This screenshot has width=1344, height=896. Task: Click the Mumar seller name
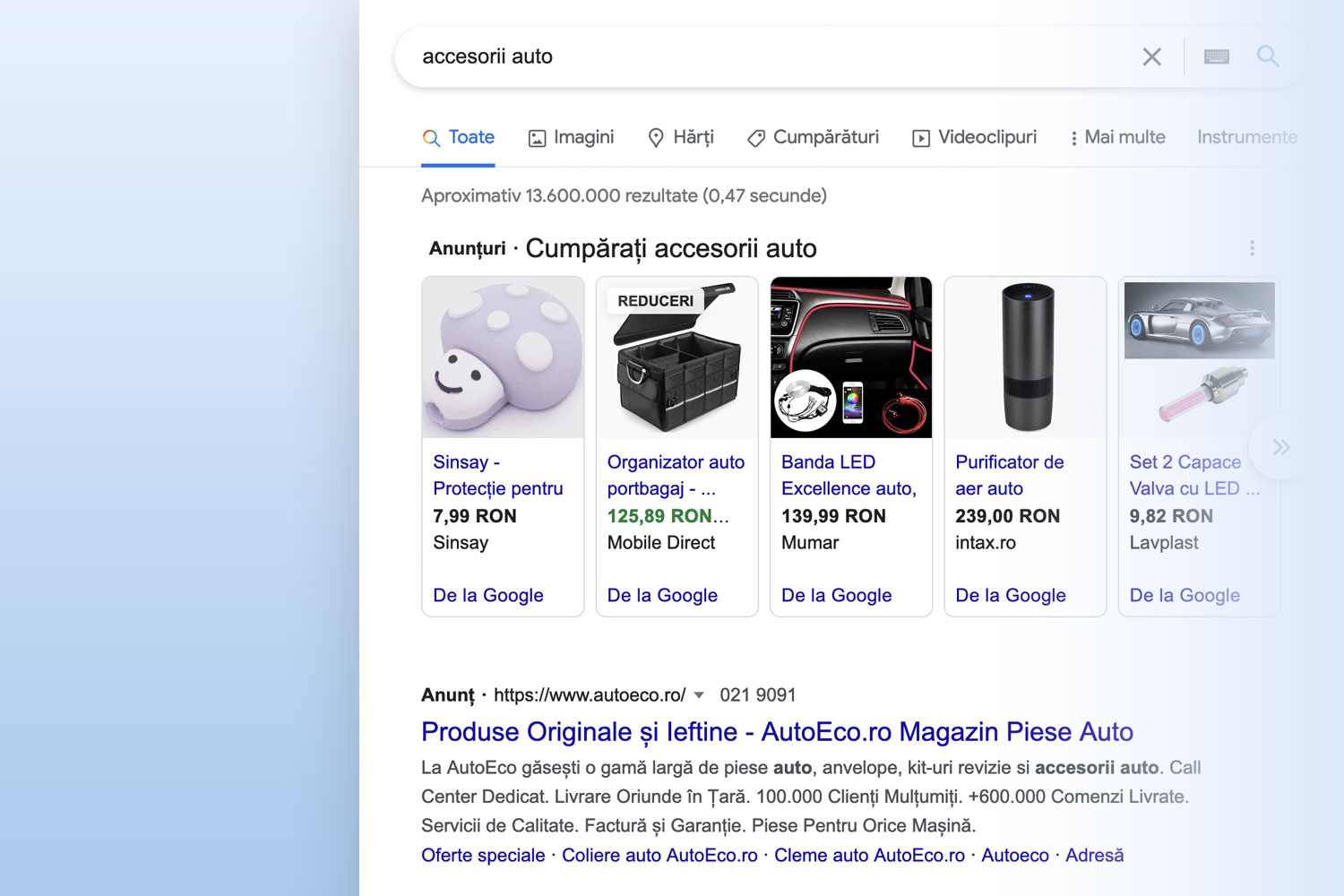[x=810, y=543]
